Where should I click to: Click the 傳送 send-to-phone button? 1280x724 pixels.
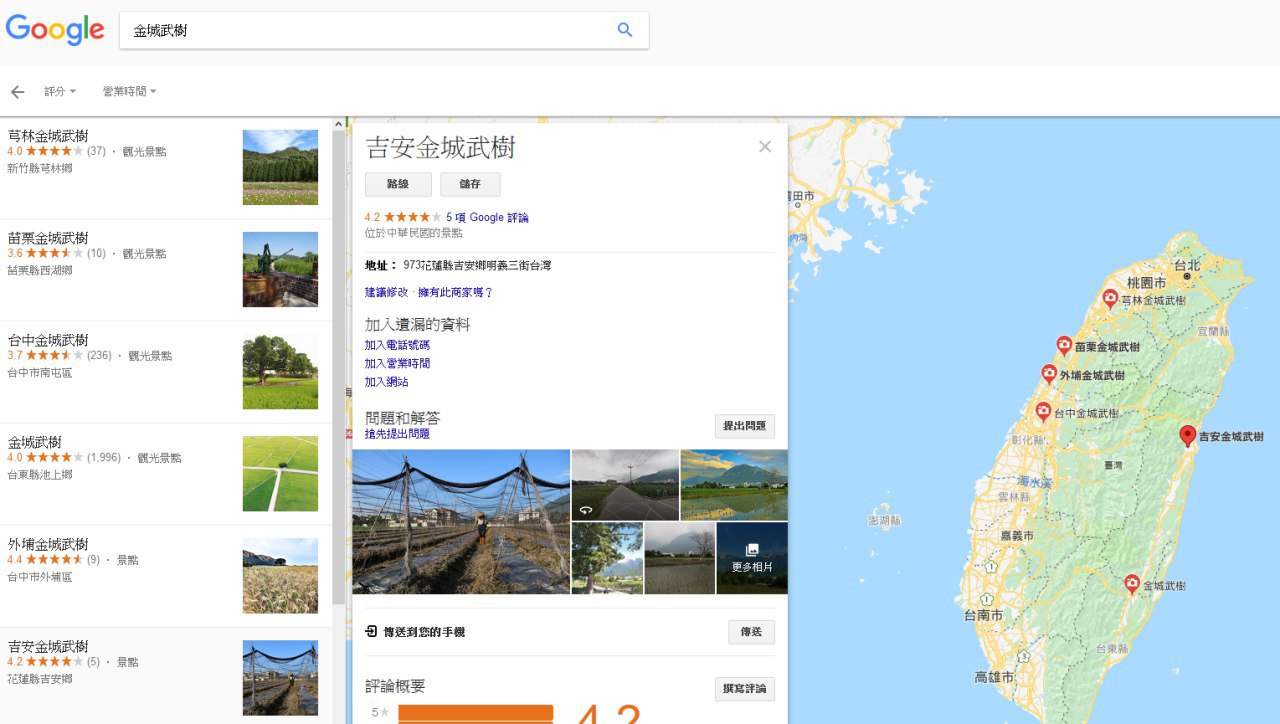tap(751, 632)
